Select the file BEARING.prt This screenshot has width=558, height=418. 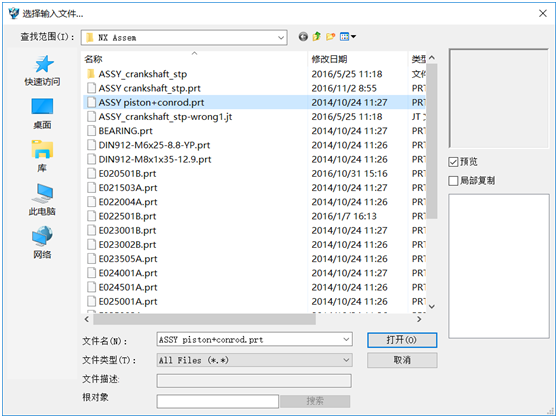click(125, 131)
